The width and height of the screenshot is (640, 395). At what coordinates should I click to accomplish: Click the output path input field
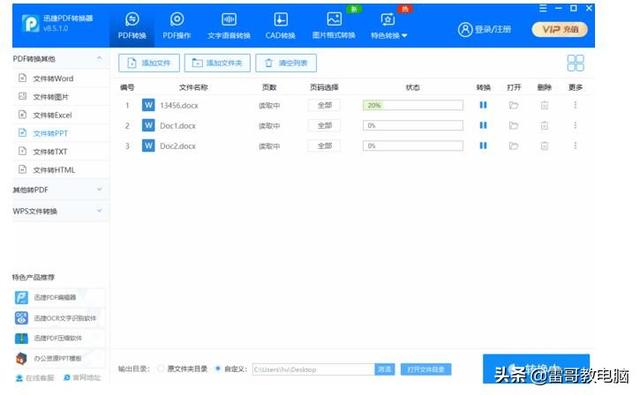click(x=313, y=369)
